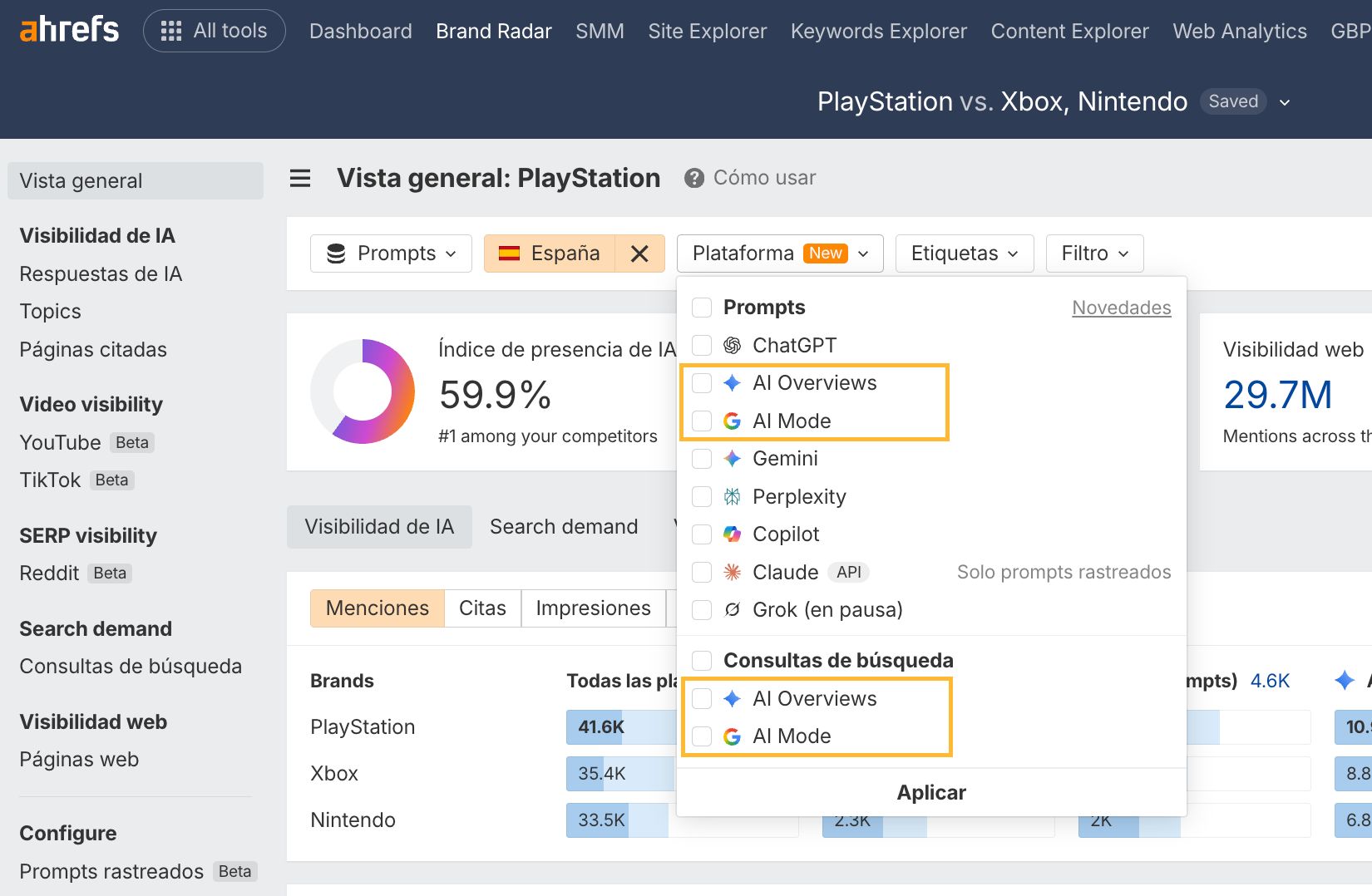Click the Gemini sparkle icon
1372x896 pixels.
pyautogui.click(x=732, y=459)
